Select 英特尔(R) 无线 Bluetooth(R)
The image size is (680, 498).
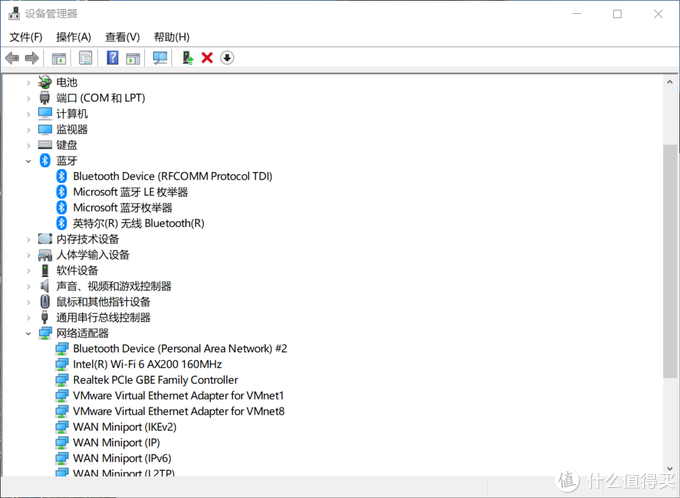tap(138, 223)
